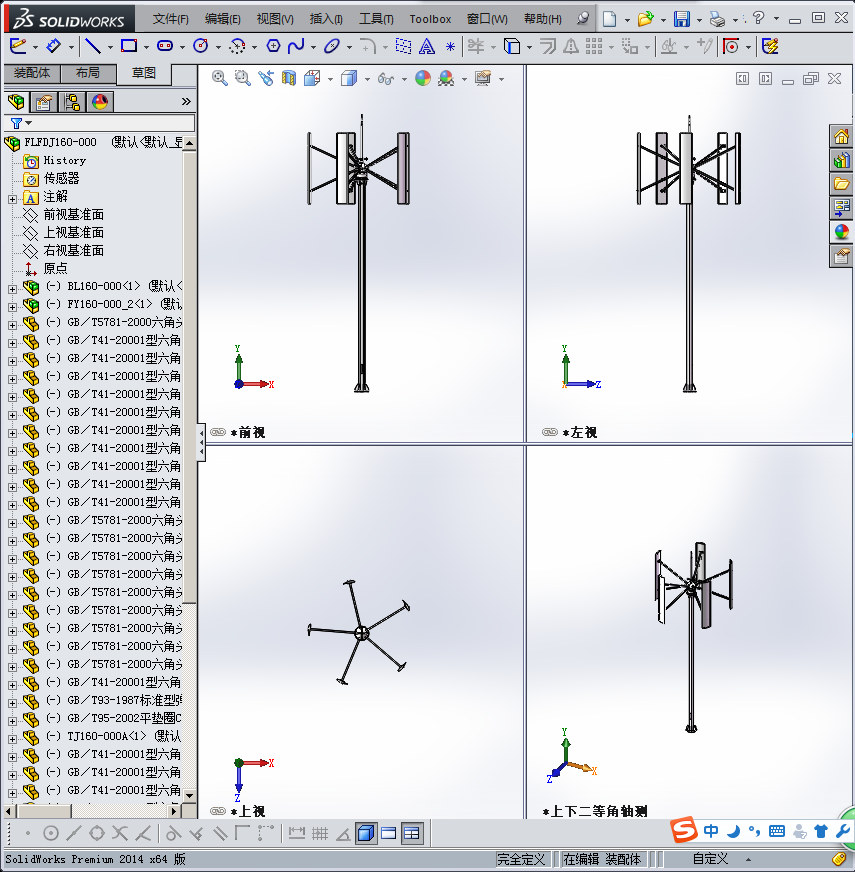Expand the 注解 annotations folder
The width and height of the screenshot is (855, 872).
(x=12, y=197)
